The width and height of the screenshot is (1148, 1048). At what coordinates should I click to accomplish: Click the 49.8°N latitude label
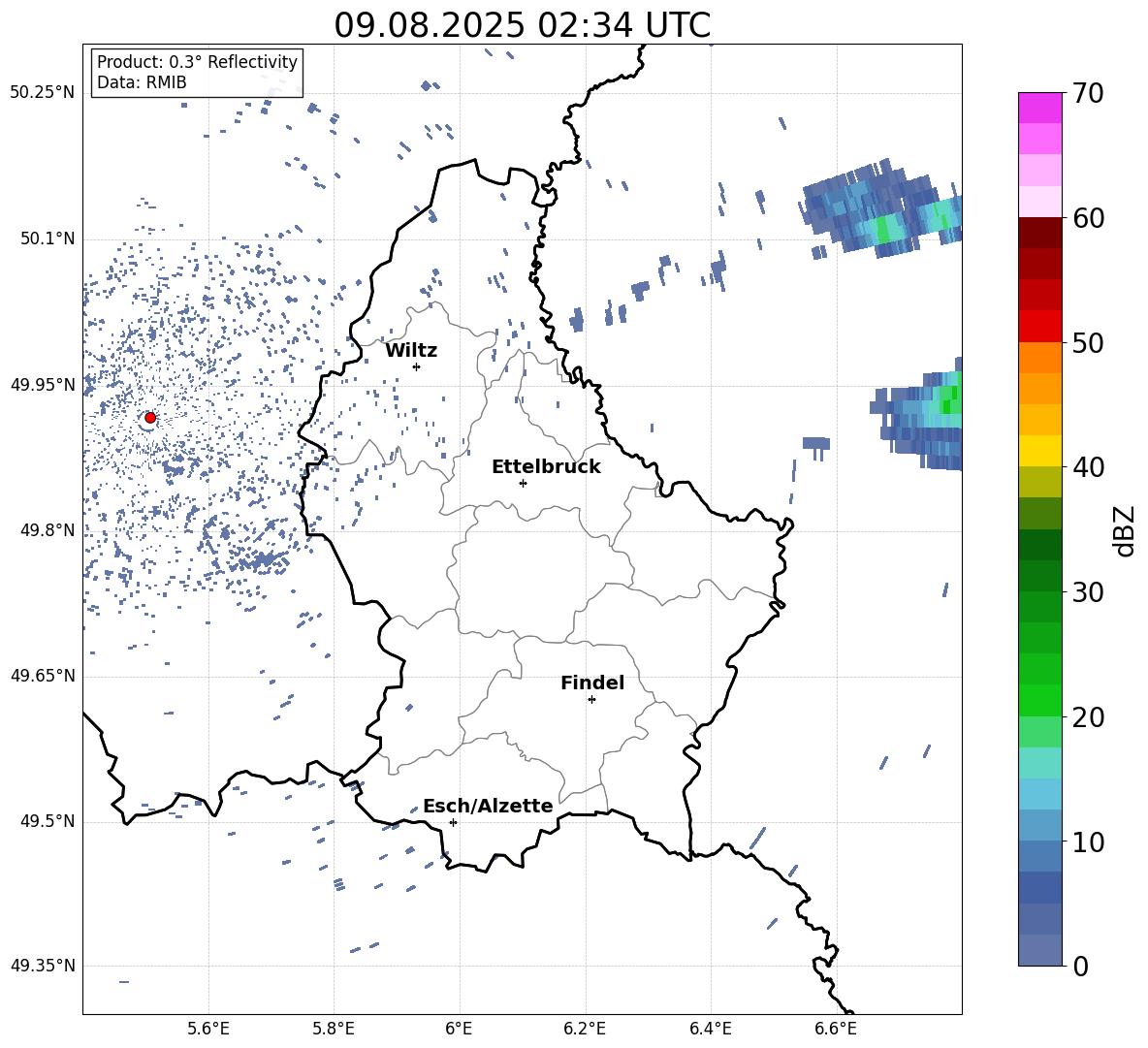[48, 530]
